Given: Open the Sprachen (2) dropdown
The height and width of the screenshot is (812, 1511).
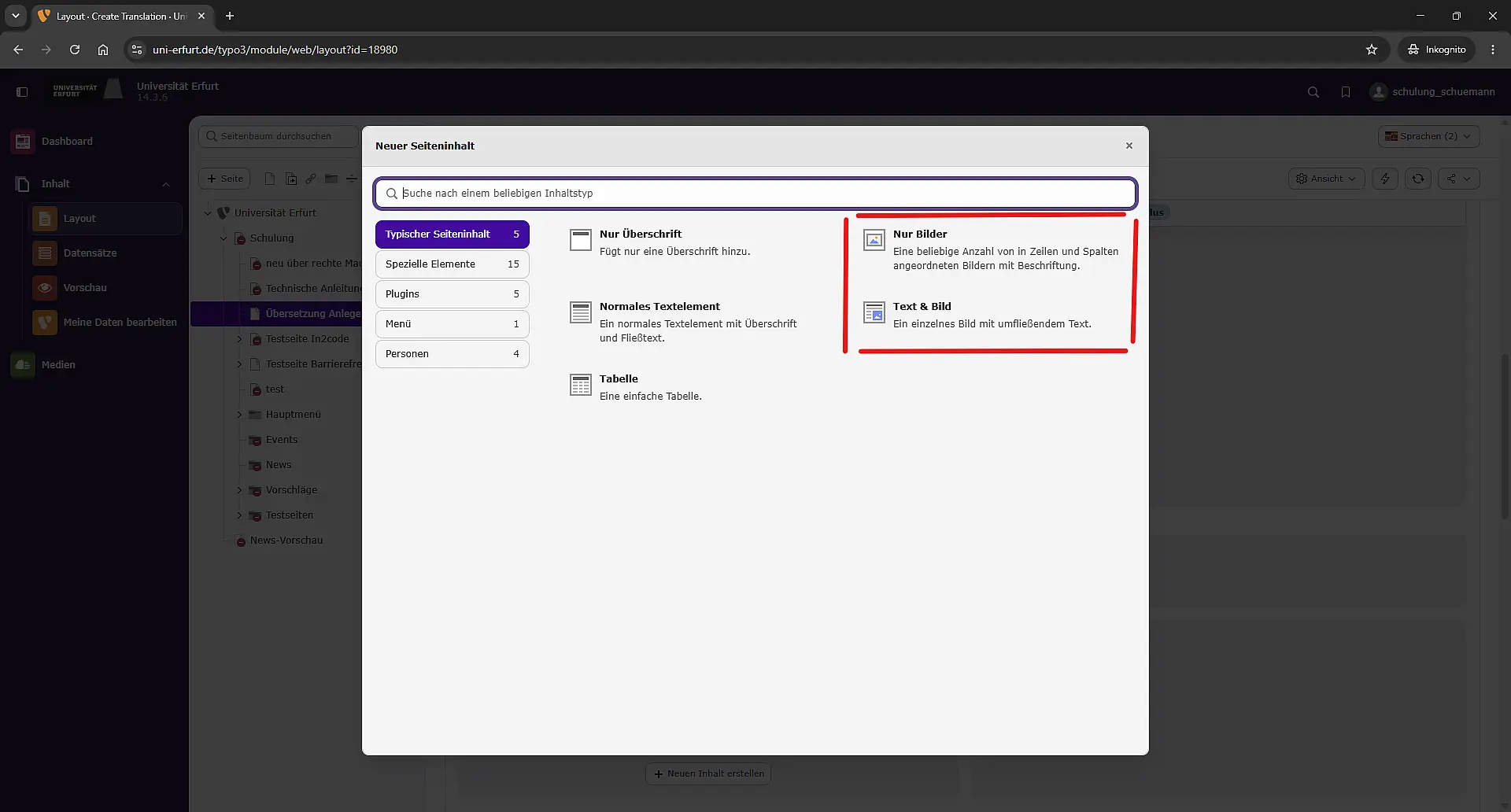Looking at the screenshot, I should click(x=1429, y=136).
